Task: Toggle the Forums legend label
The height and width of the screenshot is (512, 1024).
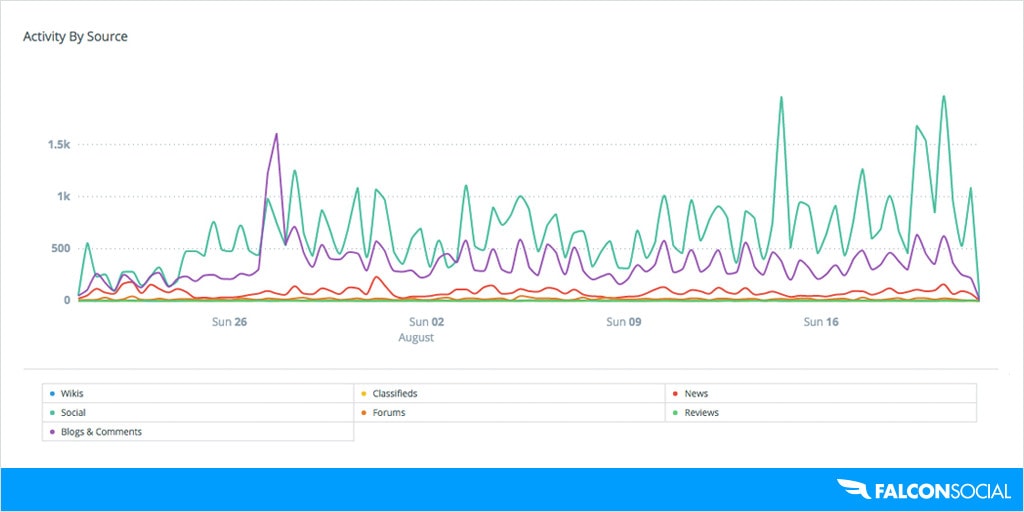Action: pyautogui.click(x=389, y=413)
